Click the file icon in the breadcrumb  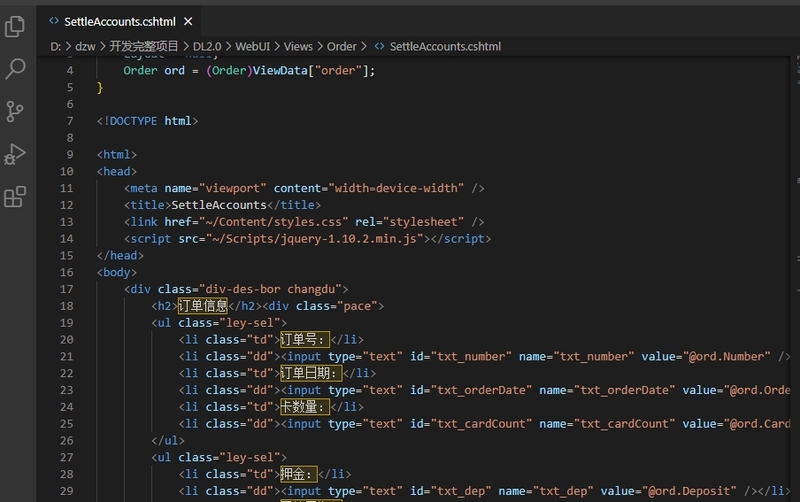click(380, 46)
